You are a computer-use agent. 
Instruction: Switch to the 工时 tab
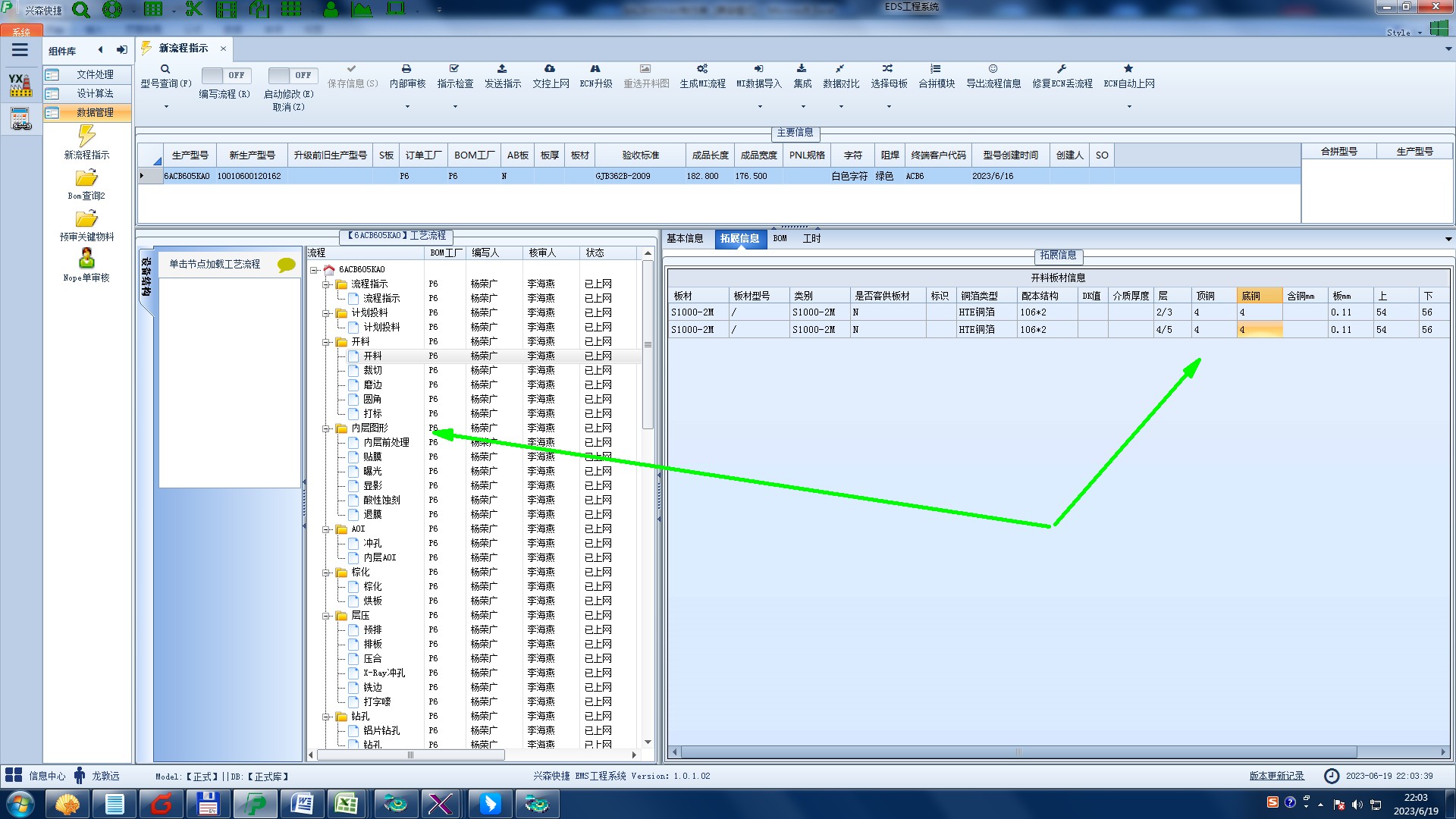coord(811,238)
